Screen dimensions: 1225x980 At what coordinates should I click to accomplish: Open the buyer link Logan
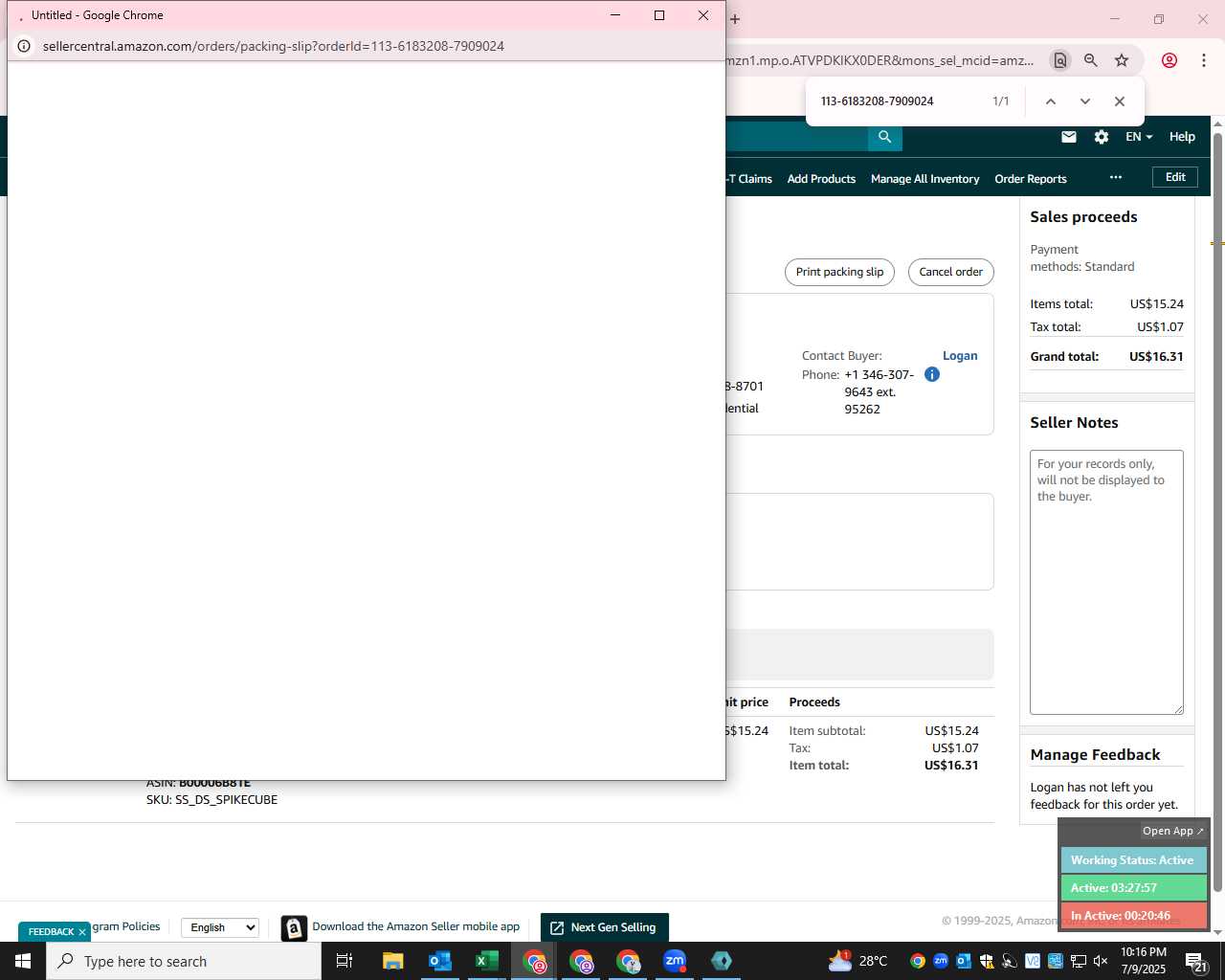[x=960, y=356]
